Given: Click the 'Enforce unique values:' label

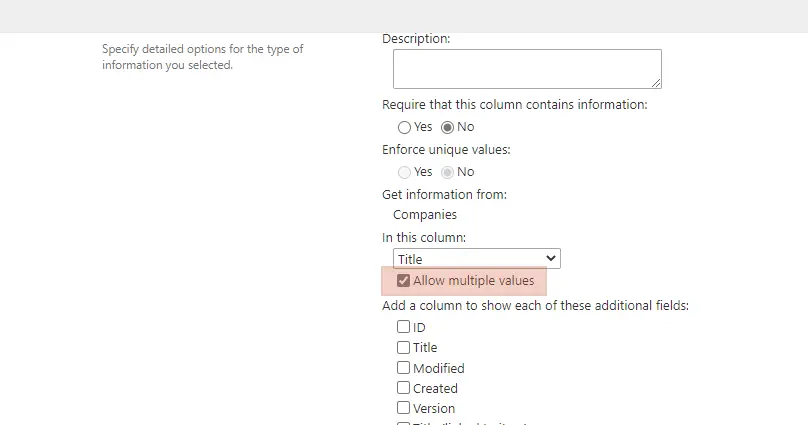Looking at the screenshot, I should 446,150.
